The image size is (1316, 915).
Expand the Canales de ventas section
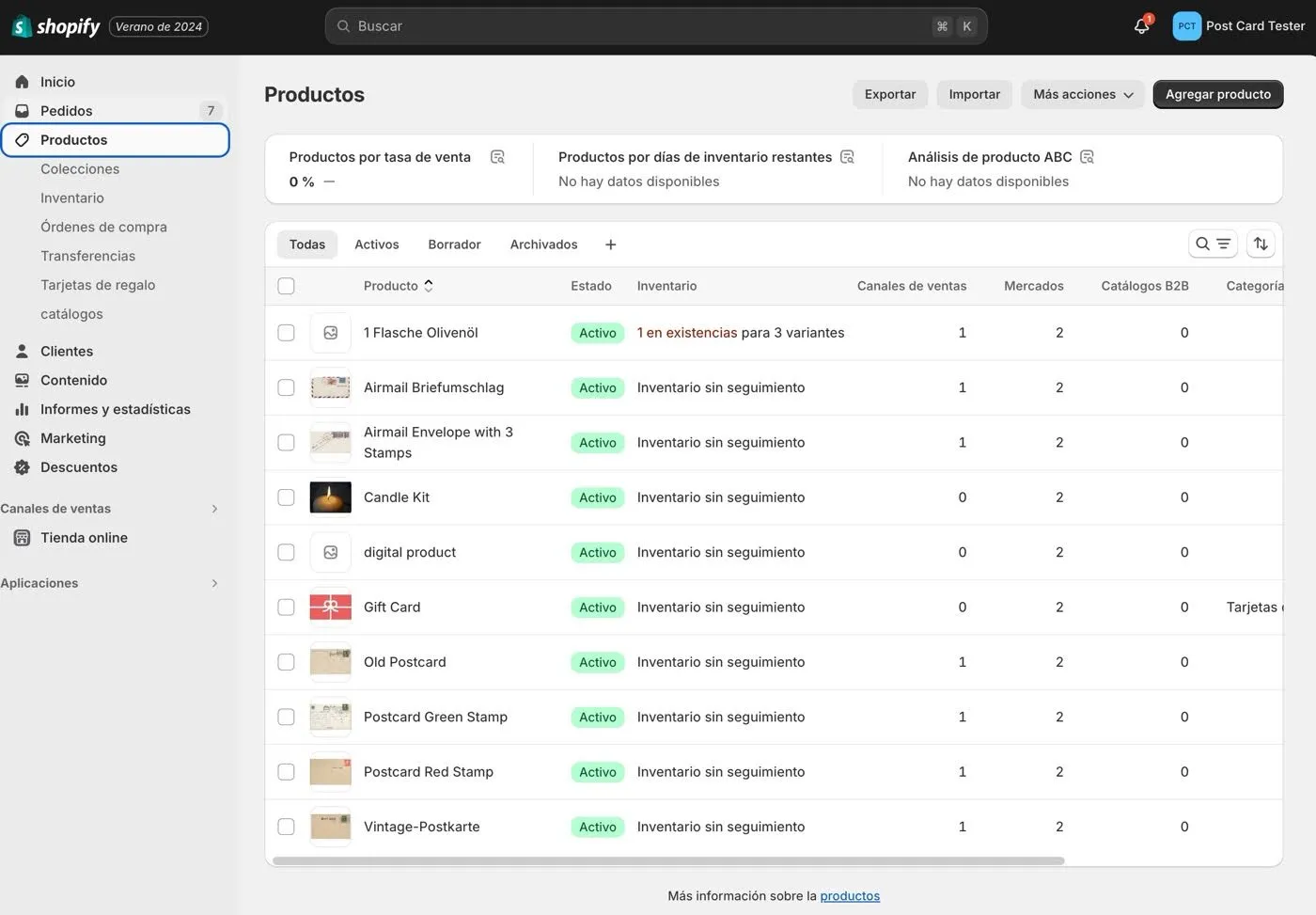[214, 509]
